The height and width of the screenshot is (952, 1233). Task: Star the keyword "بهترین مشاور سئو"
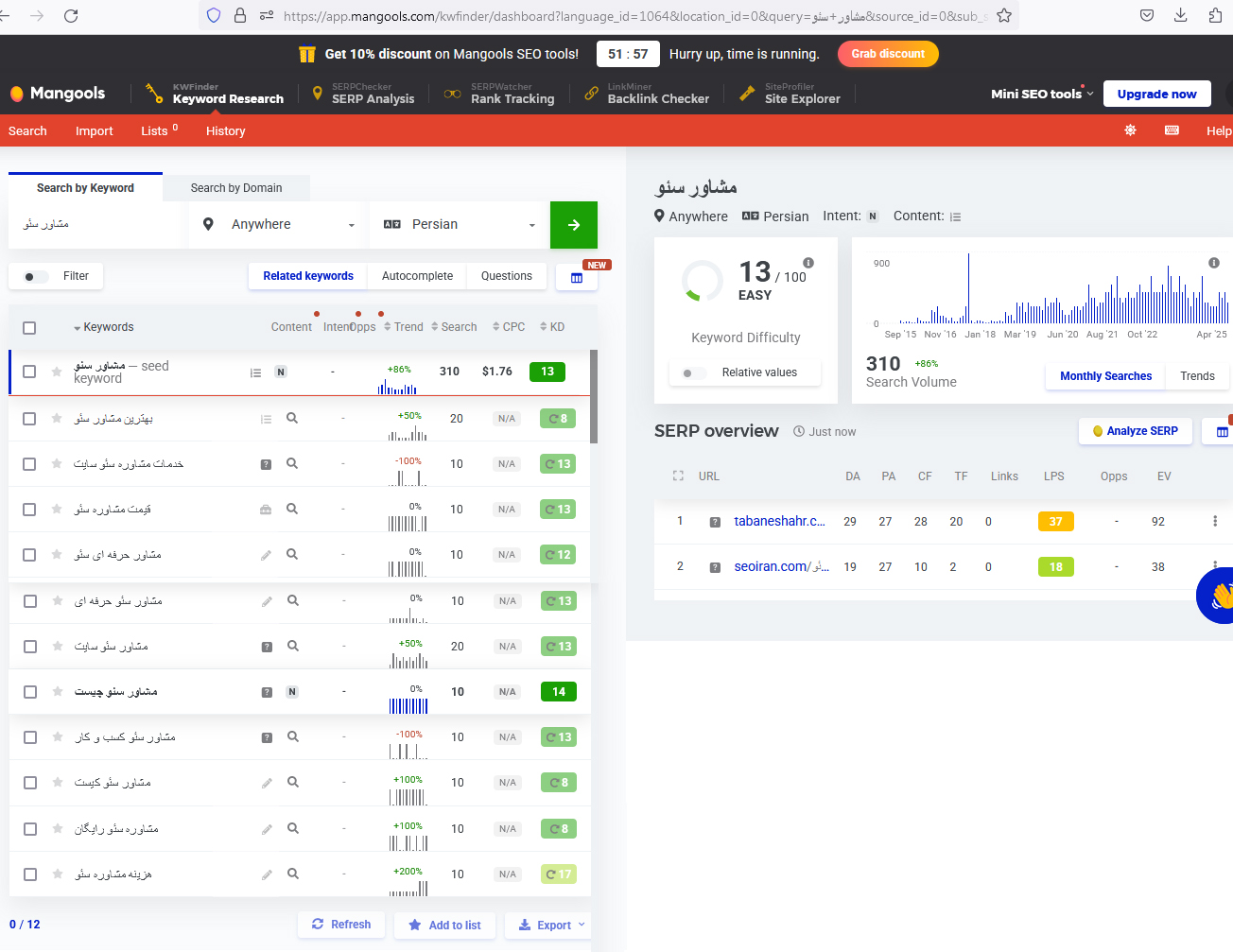57,418
